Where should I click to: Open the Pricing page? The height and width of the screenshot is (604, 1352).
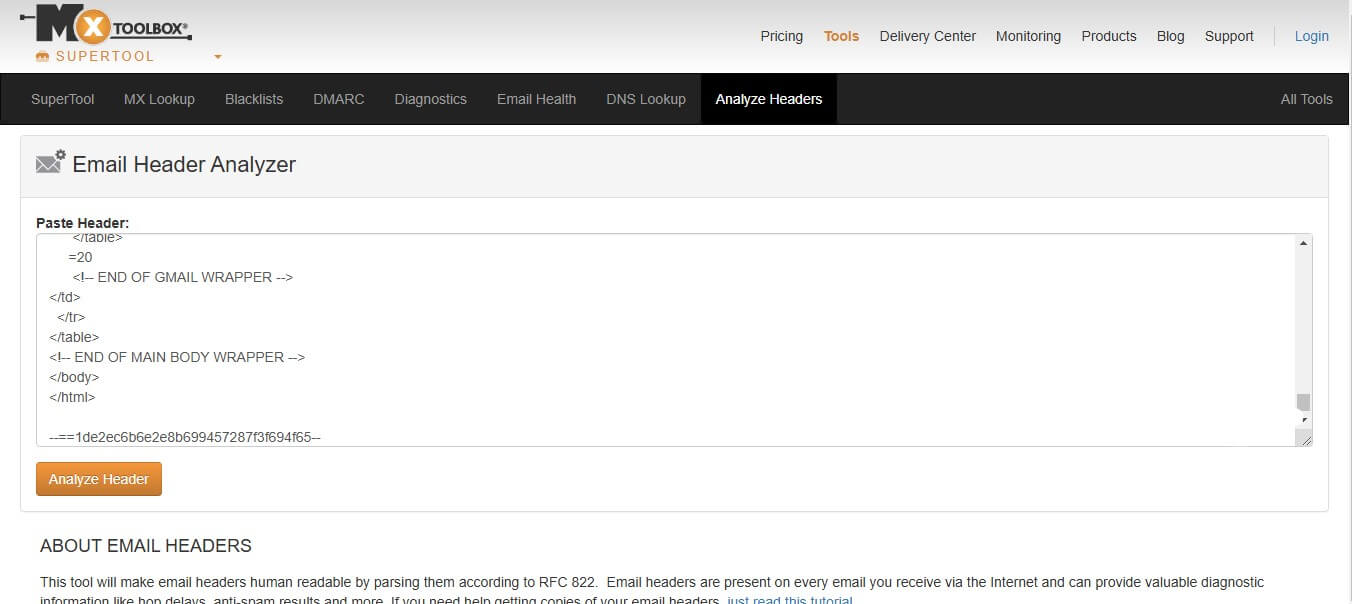pos(781,36)
